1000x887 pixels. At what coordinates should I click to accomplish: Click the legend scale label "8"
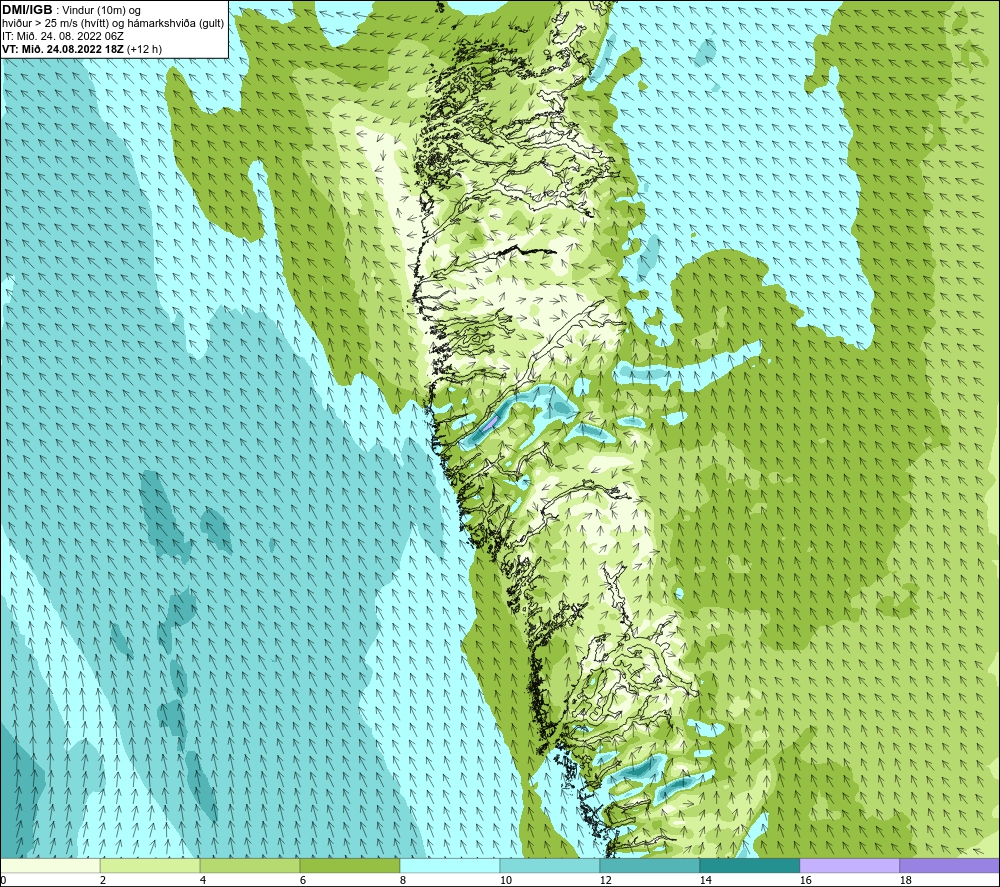click(402, 880)
